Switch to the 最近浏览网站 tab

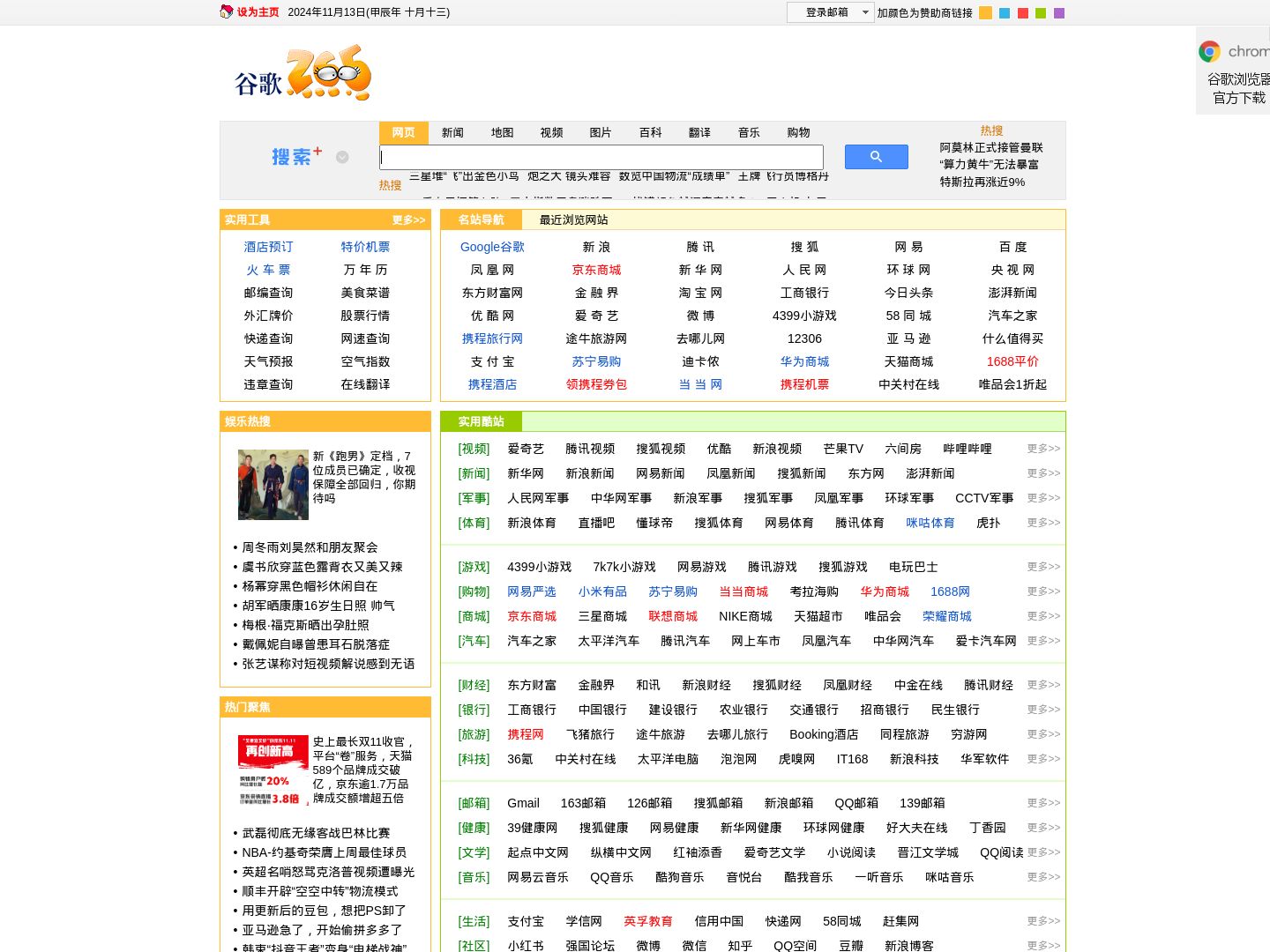click(x=574, y=219)
